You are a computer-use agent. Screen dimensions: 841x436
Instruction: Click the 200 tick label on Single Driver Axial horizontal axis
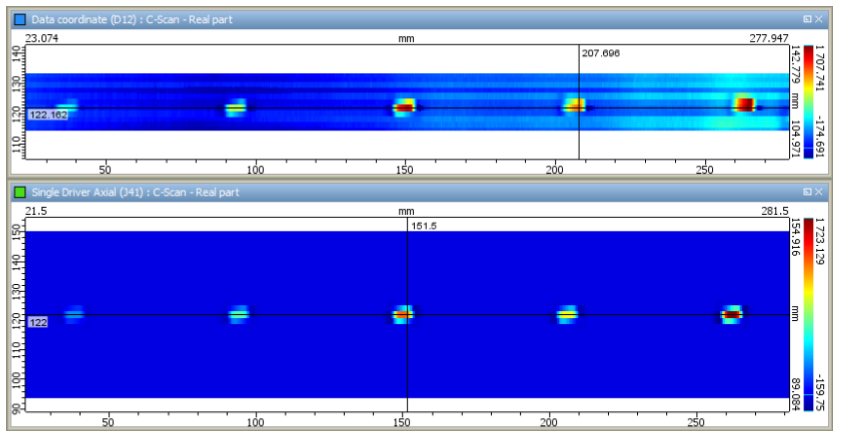[x=549, y=422]
